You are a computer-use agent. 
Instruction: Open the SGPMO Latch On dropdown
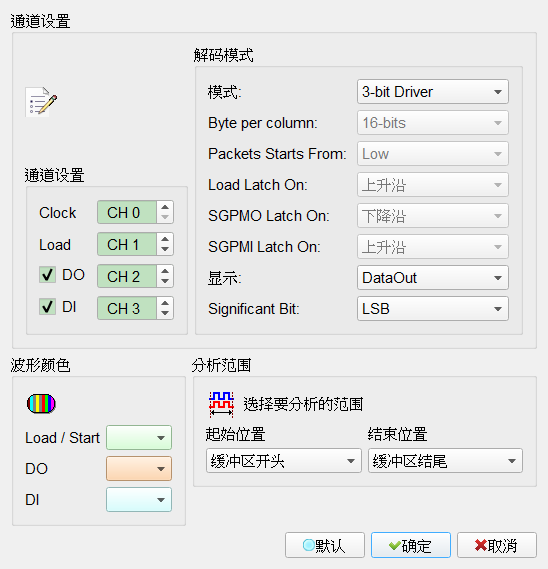[433, 216]
